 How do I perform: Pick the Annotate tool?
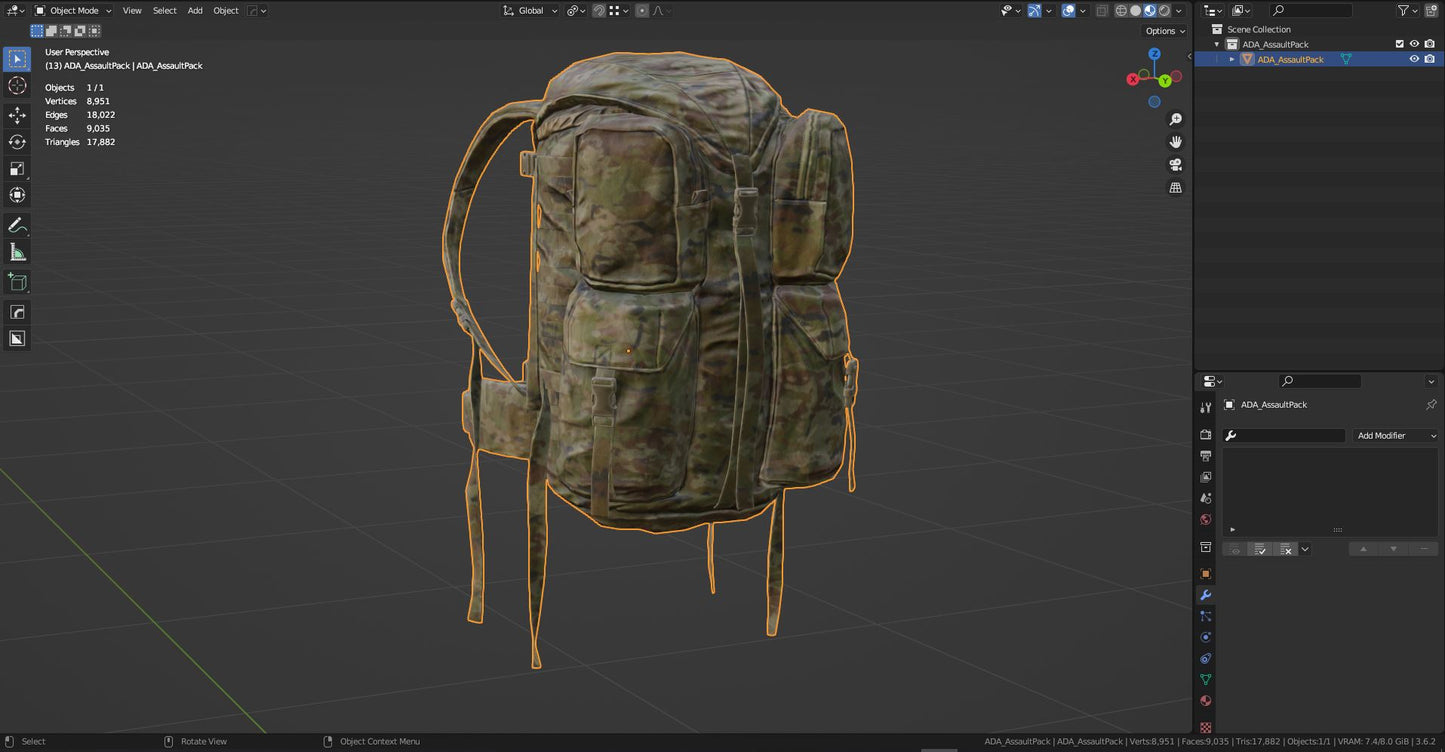coord(17,225)
